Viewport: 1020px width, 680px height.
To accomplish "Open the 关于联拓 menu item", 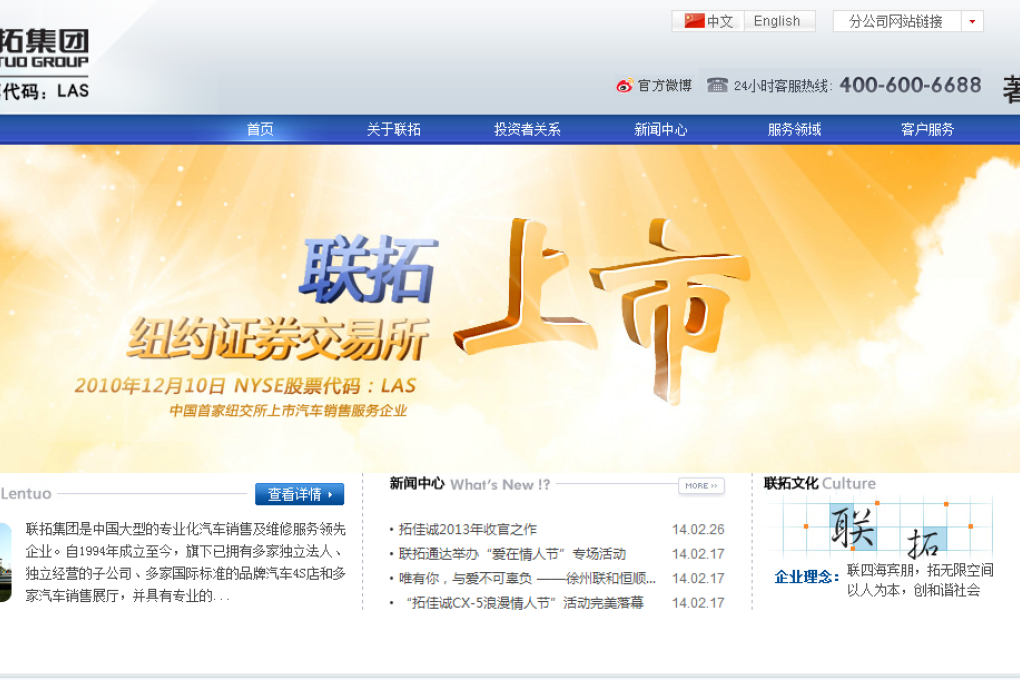I will pos(393,129).
